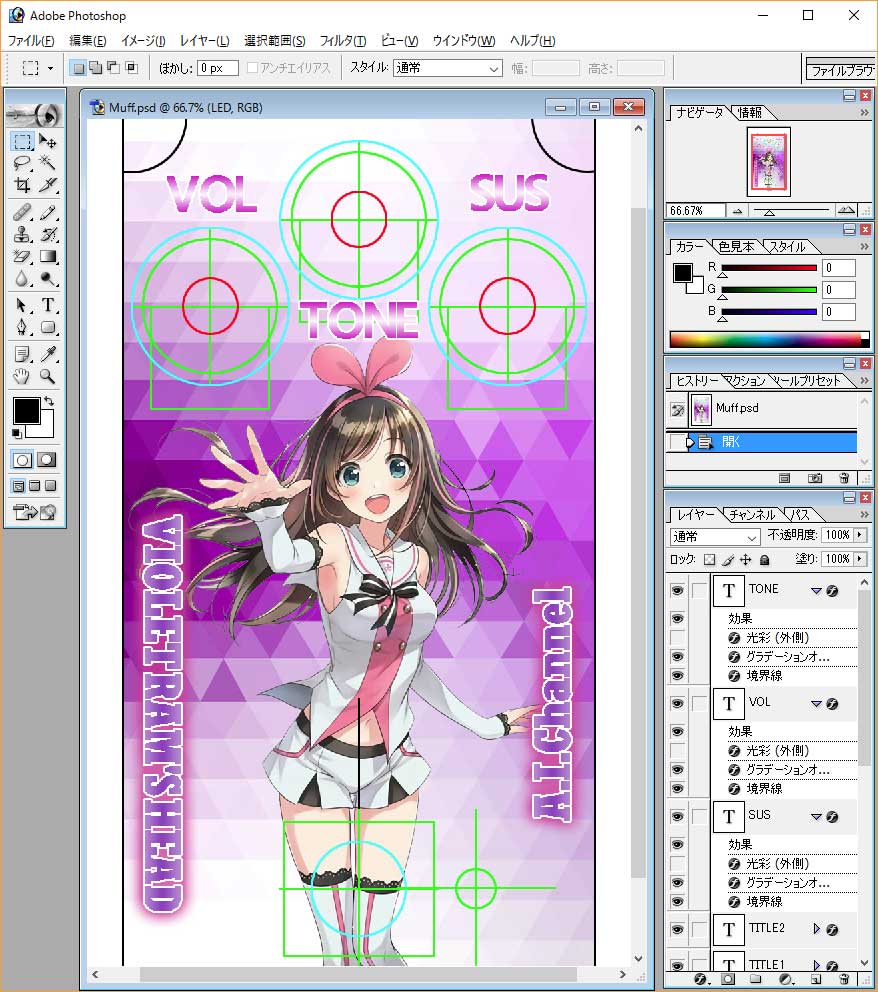The width and height of the screenshot is (878, 992).
Task: Hide the SUS text layer
Action: coord(677,817)
